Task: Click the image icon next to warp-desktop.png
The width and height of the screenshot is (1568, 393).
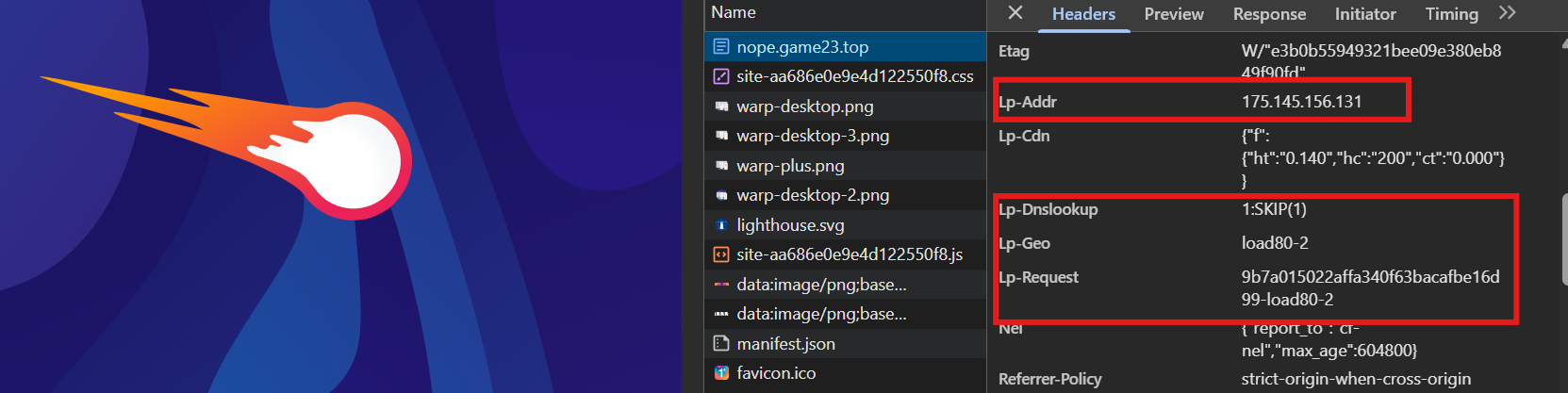Action: click(x=721, y=106)
